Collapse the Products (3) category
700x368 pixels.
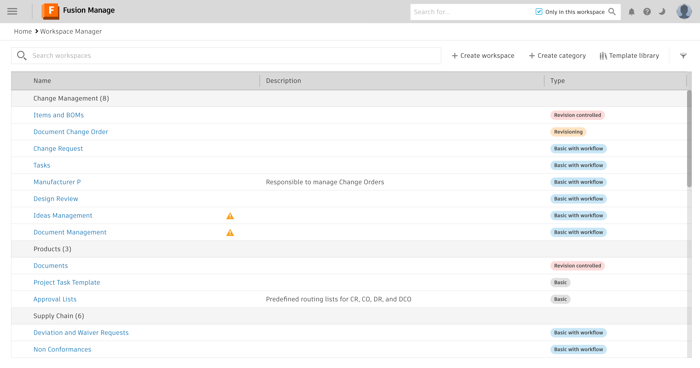(52, 249)
